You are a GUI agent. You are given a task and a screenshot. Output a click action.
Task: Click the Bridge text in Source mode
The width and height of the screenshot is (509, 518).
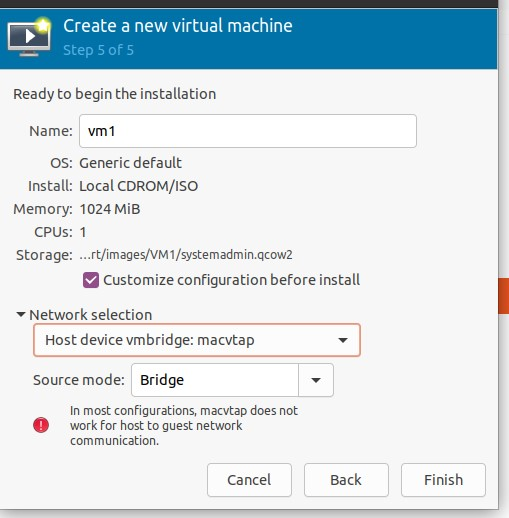click(162, 380)
